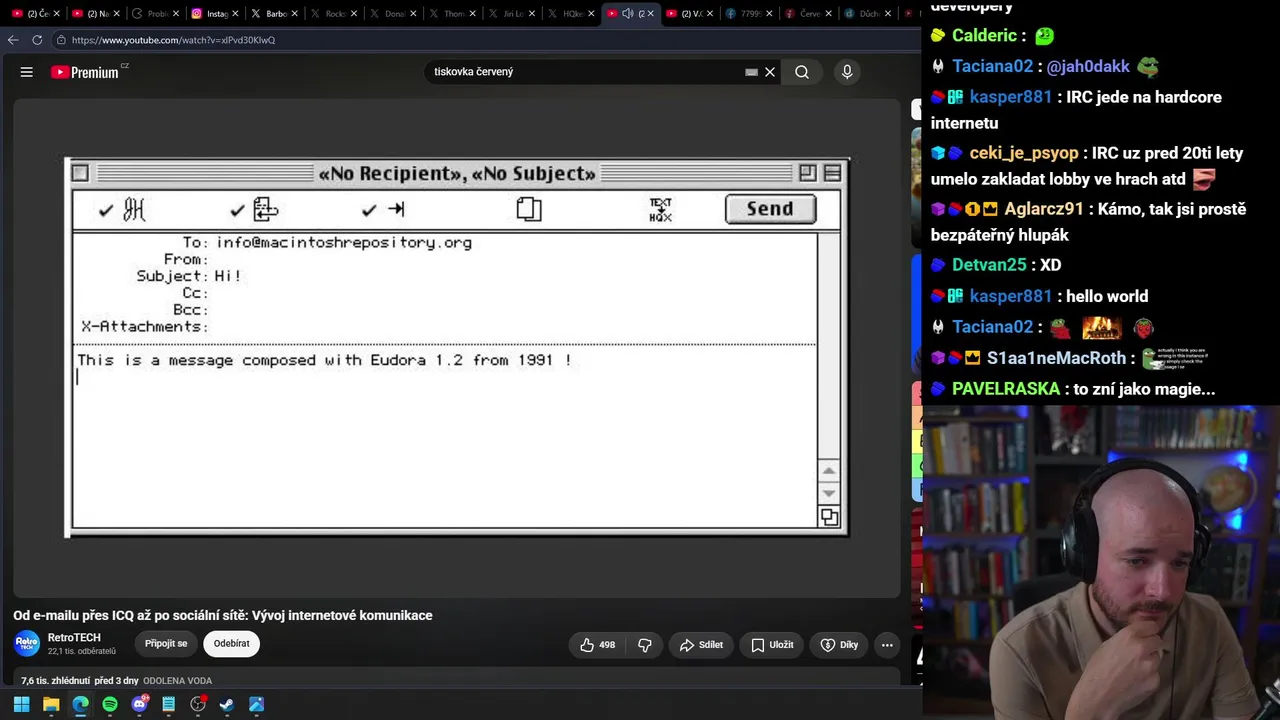Clear the search query with the X

(x=770, y=72)
